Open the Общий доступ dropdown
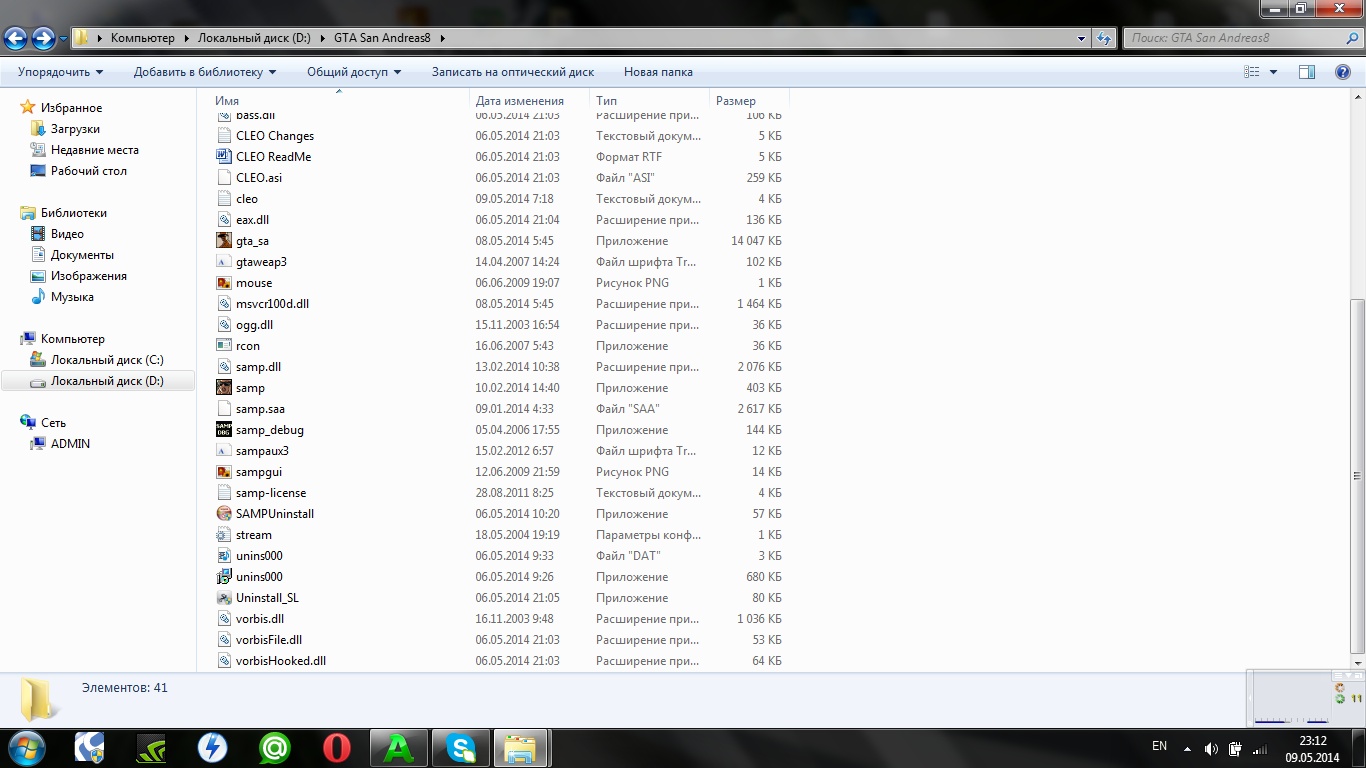 [354, 72]
